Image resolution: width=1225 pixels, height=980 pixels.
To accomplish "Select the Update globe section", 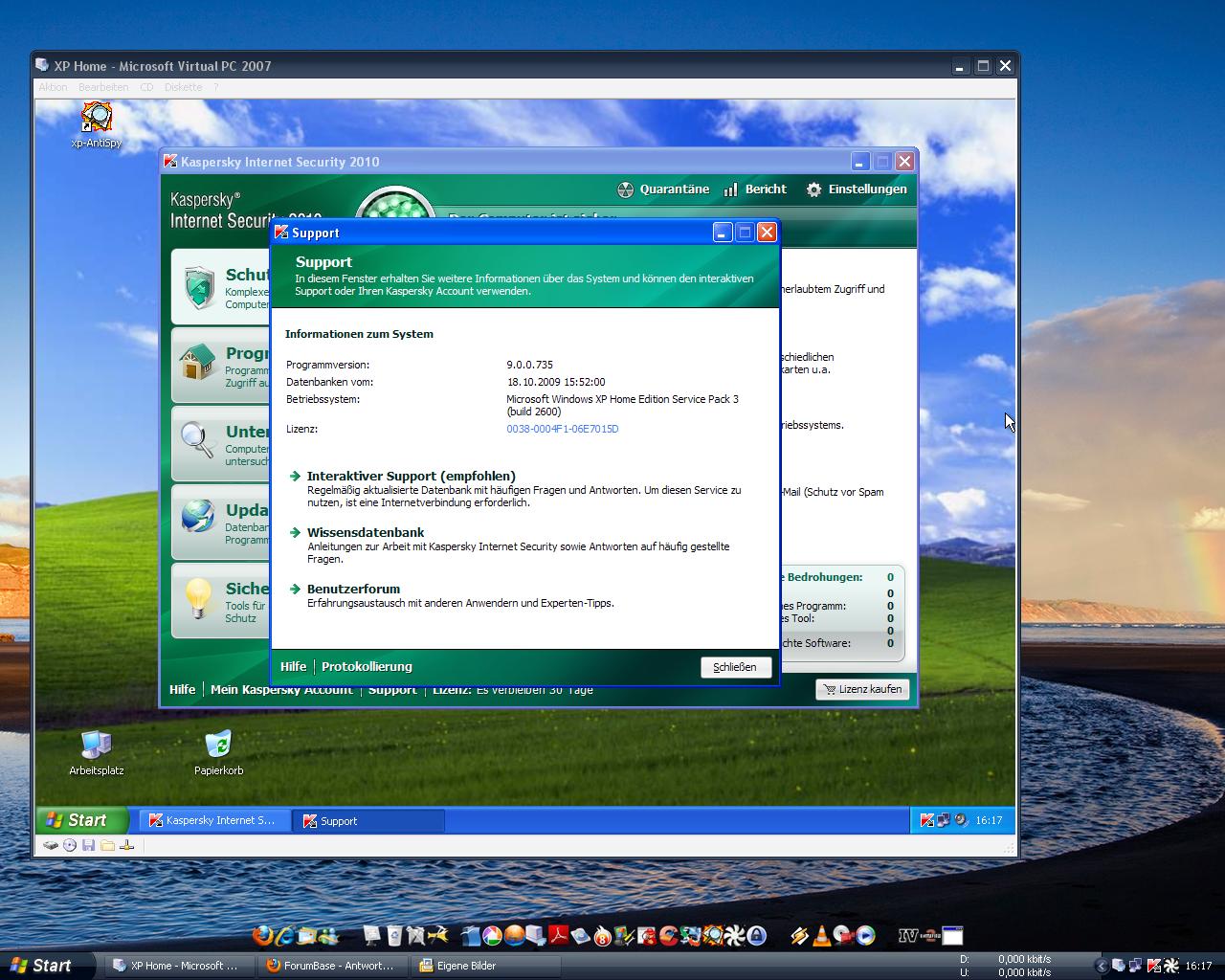I will 221,523.
